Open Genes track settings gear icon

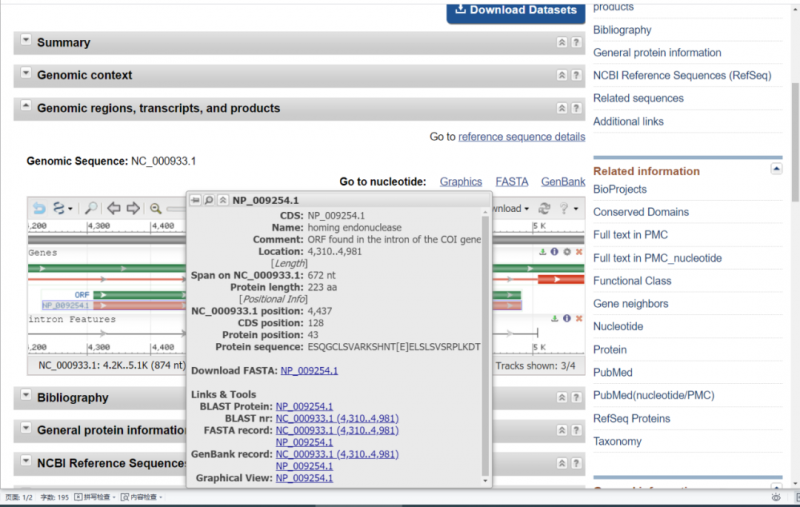point(567,252)
